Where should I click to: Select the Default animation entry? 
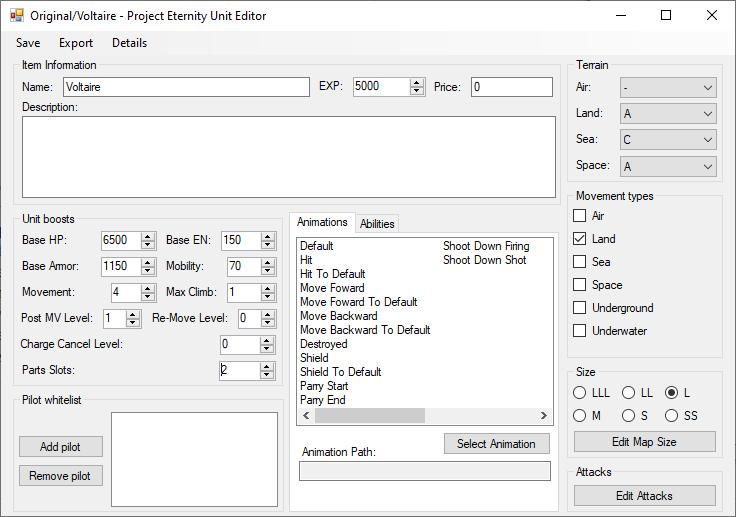tap(316, 246)
